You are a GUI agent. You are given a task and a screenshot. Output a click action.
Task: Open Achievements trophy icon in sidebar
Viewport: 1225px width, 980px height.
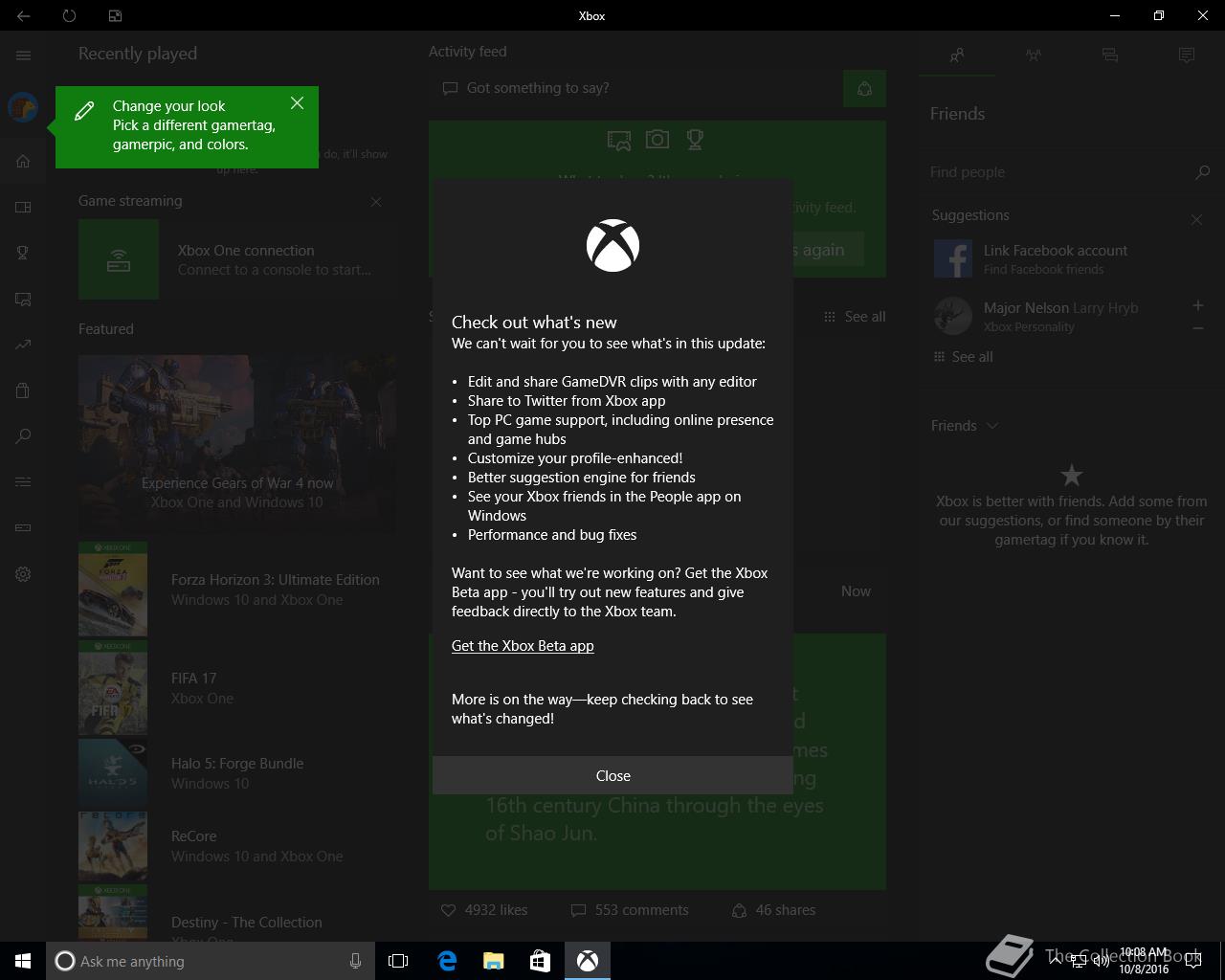[23, 253]
